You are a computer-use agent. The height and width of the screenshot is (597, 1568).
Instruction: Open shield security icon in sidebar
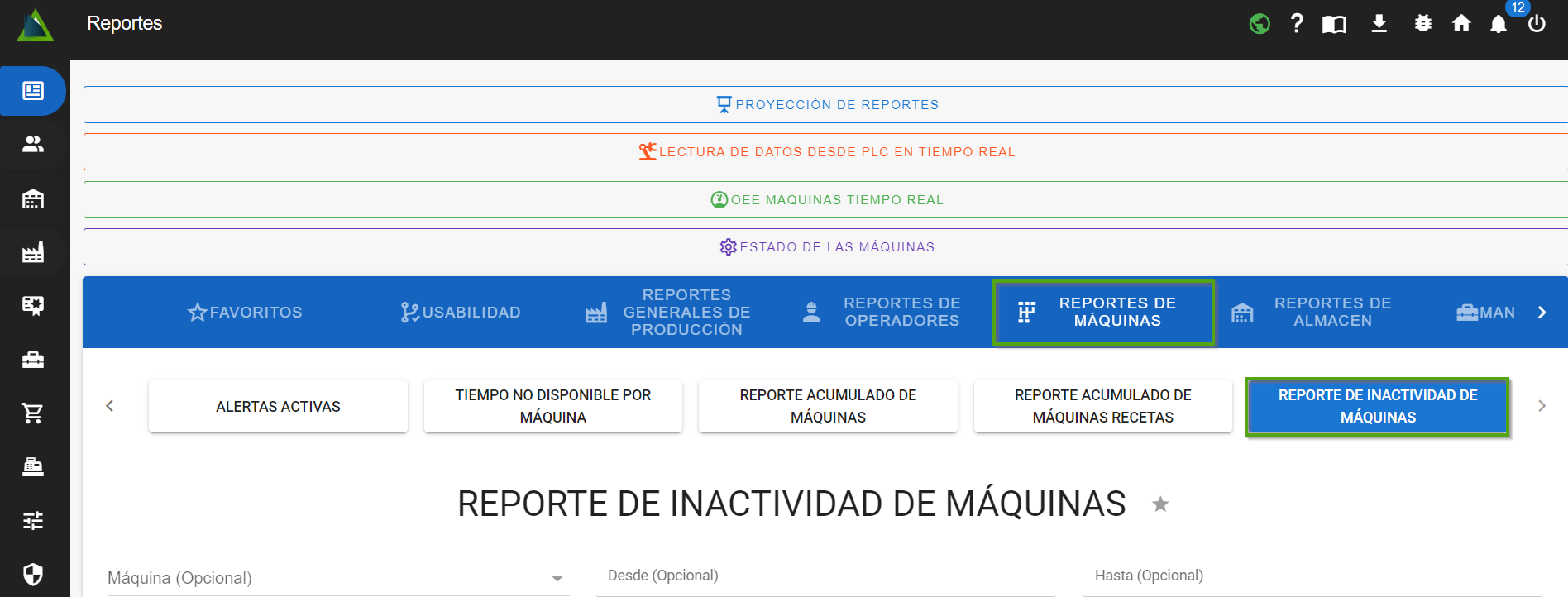(33, 574)
